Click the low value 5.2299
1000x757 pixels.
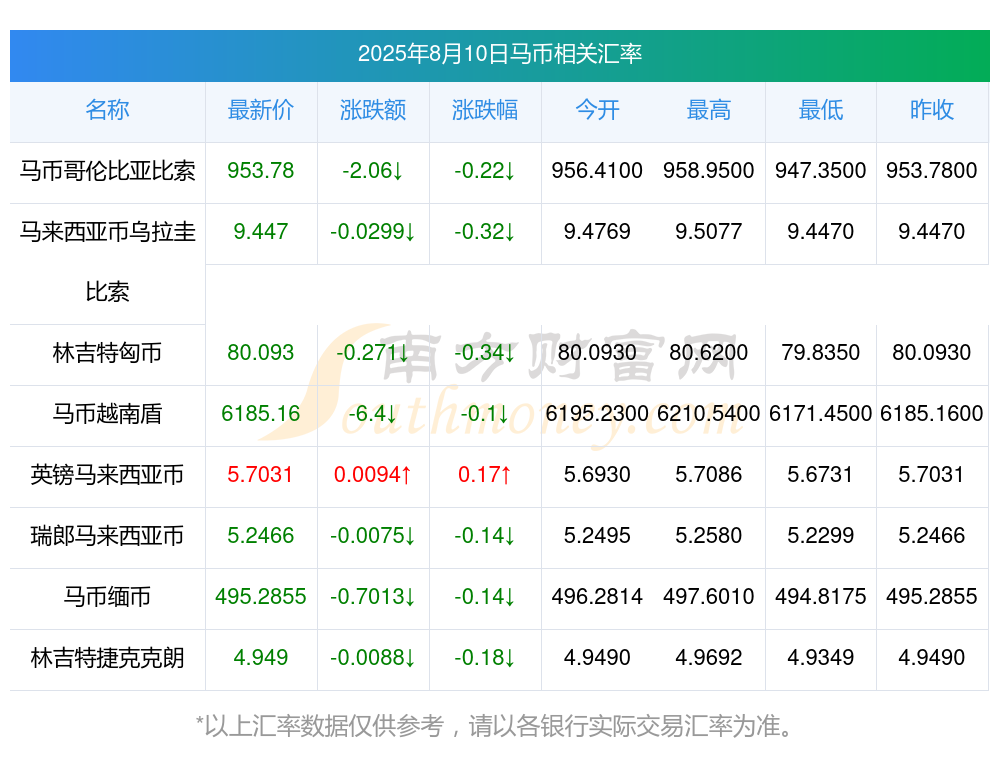(821, 536)
